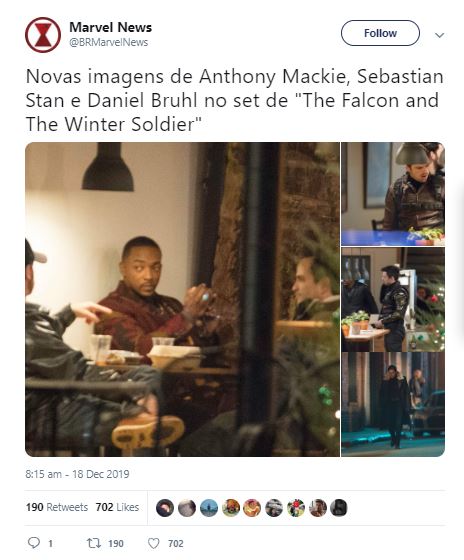
Task: View the 190 Retweets list
Action: pyautogui.click(x=57, y=507)
